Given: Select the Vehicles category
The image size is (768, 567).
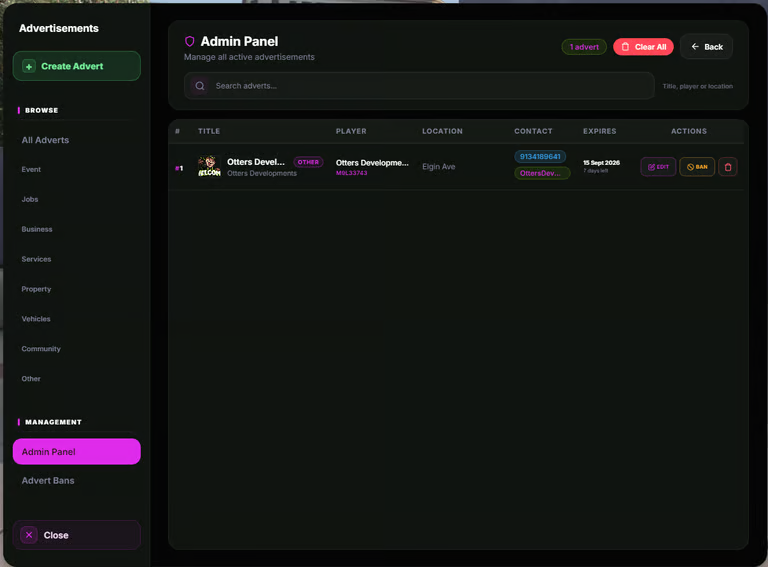Looking at the screenshot, I should (x=36, y=319).
